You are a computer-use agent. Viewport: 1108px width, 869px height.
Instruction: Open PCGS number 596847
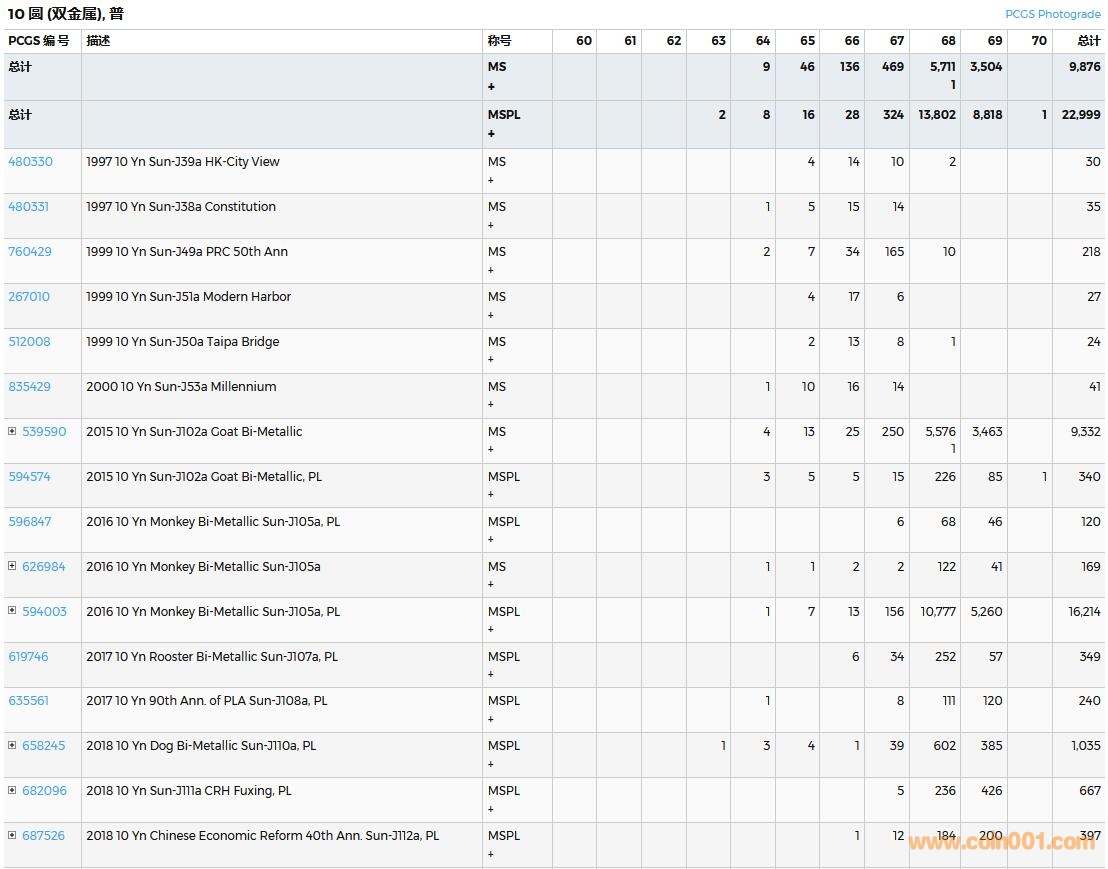[30, 522]
